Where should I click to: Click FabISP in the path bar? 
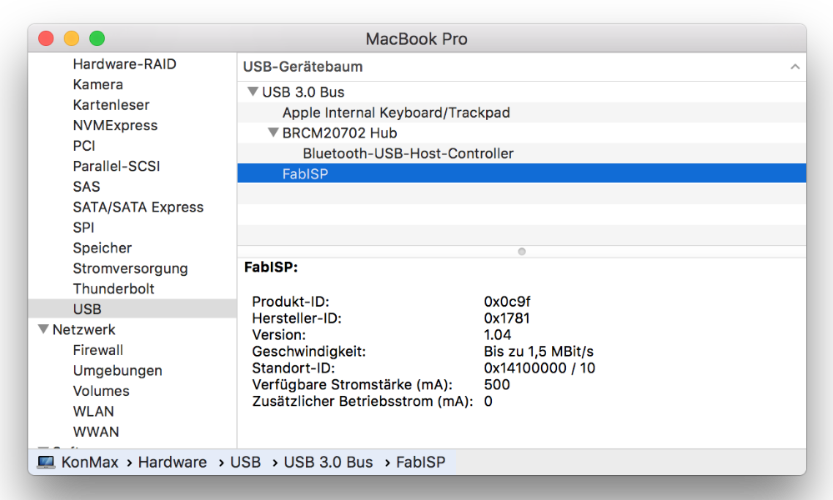coord(421,462)
